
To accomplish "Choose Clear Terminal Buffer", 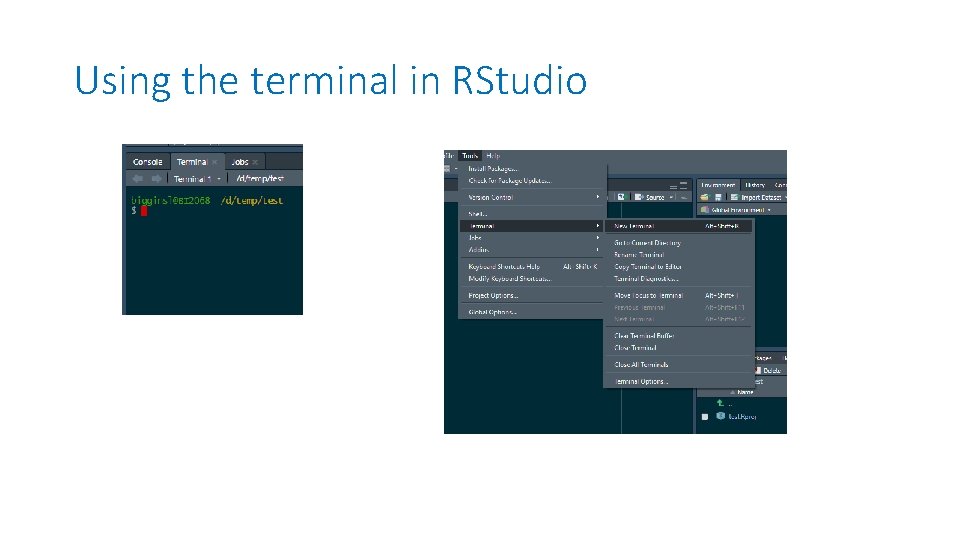I will click(x=679, y=336).
